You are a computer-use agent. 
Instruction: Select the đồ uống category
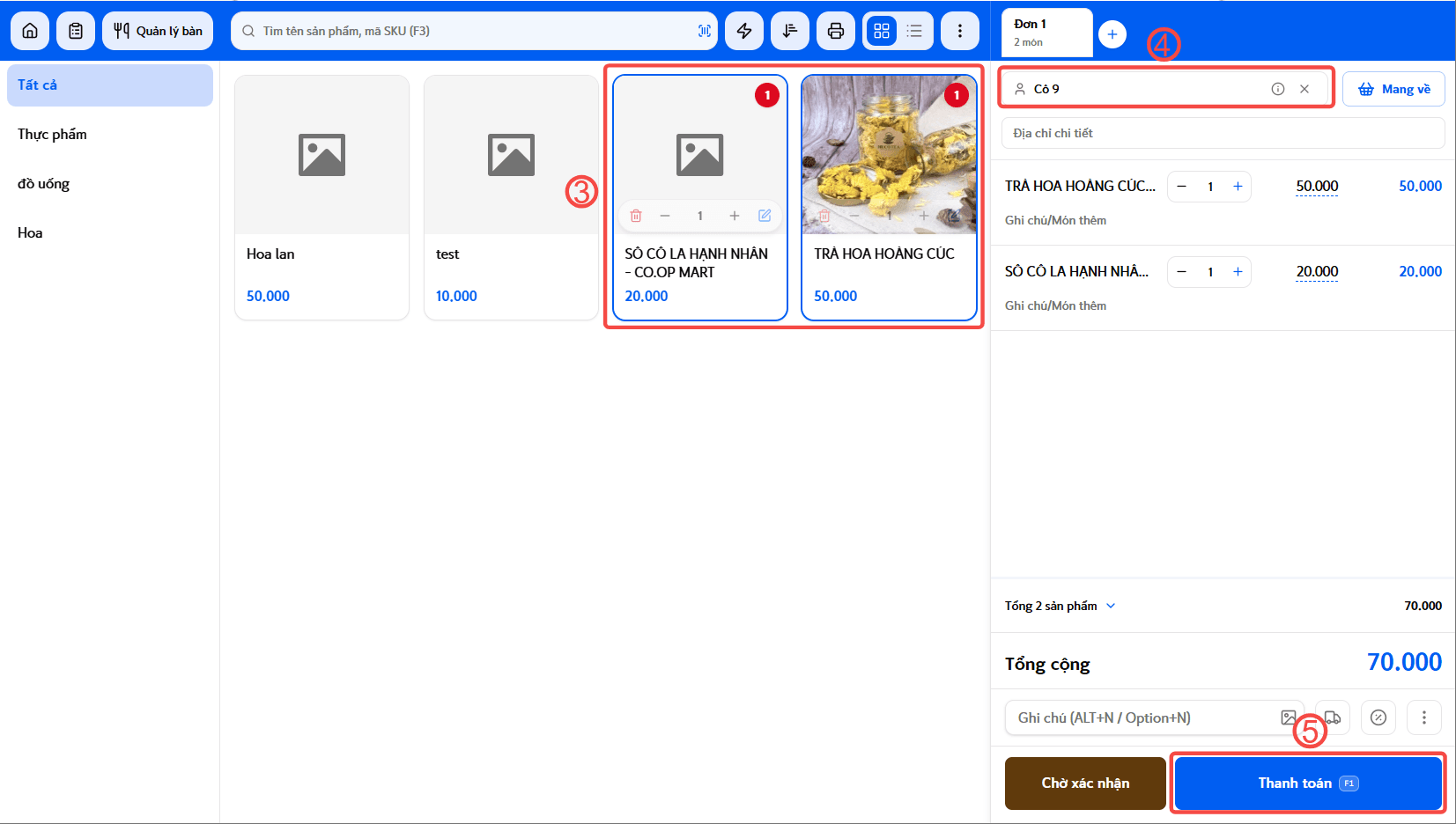(110, 184)
